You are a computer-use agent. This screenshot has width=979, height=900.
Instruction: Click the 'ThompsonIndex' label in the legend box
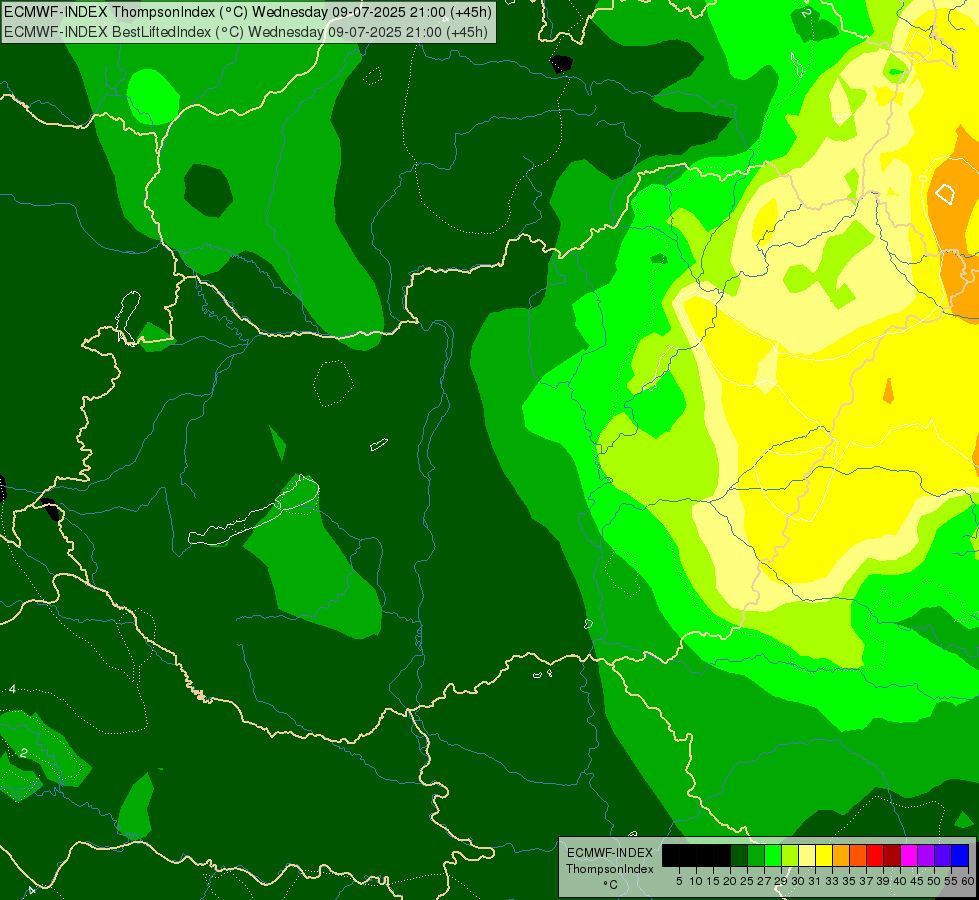610,869
